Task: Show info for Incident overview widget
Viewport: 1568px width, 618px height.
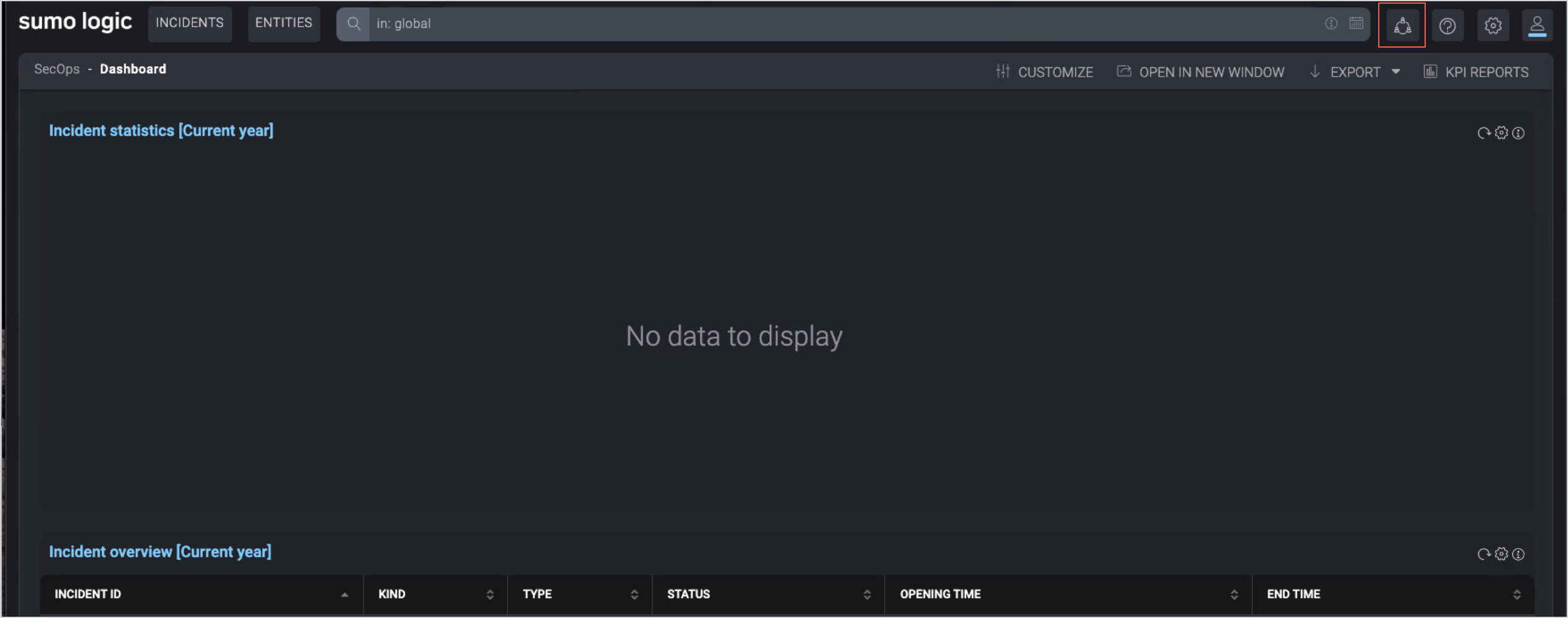Action: tap(1519, 554)
